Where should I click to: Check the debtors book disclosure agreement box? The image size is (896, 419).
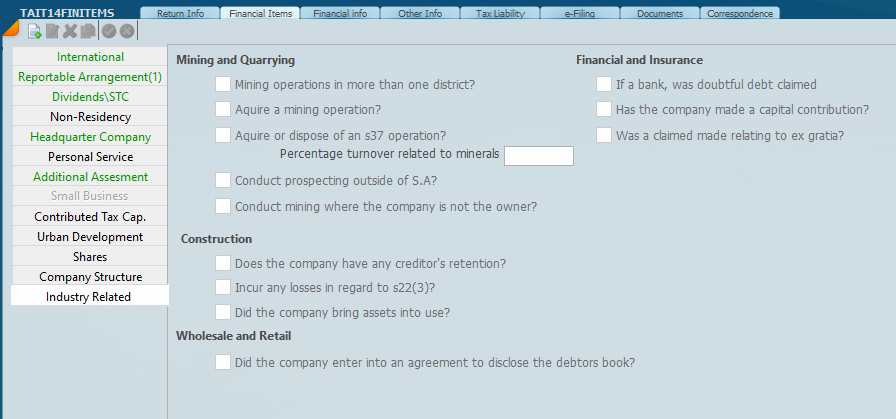click(x=223, y=362)
